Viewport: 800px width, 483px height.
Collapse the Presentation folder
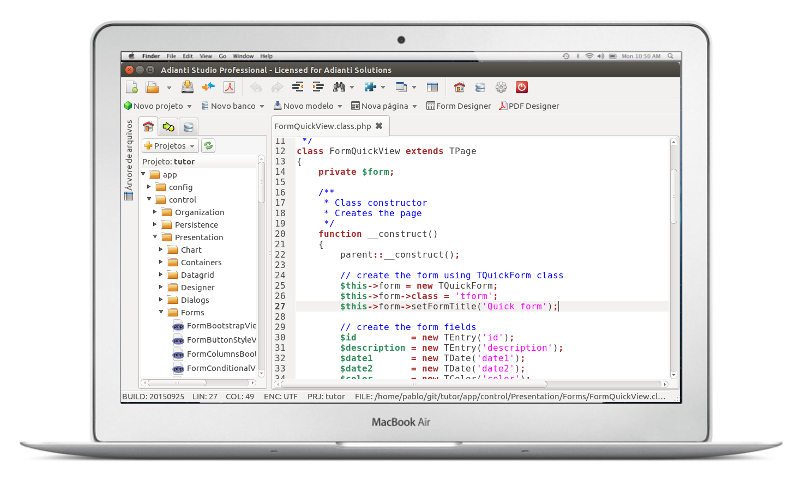pyautogui.click(x=155, y=237)
